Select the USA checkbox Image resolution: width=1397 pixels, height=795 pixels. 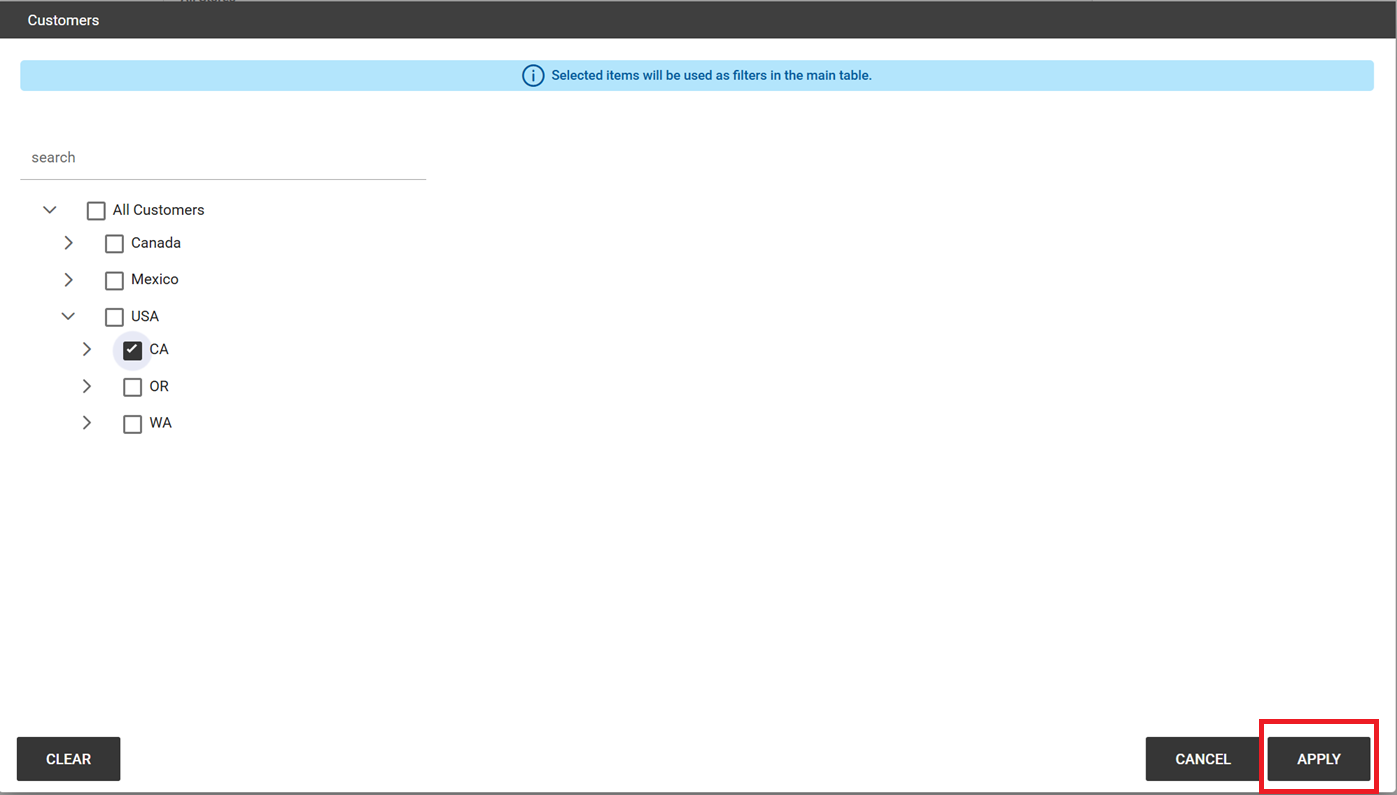(114, 317)
